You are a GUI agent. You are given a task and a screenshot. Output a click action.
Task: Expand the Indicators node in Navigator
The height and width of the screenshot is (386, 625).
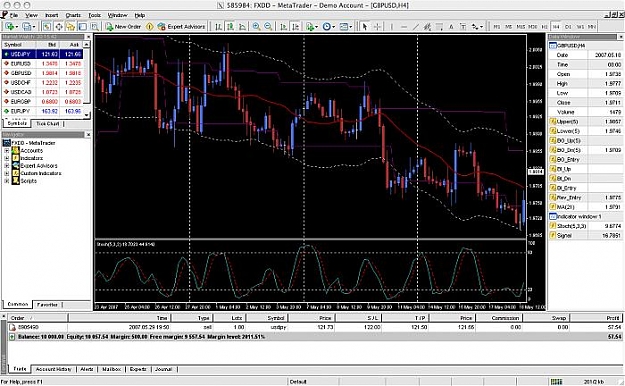[6, 158]
